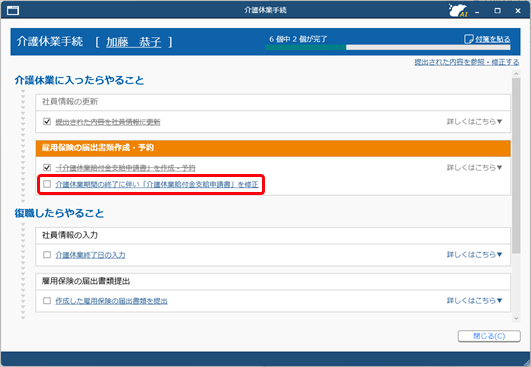Open 「介護休業給付金支給申請書」を作成・予約 link
531x367 pixels.
click(x=125, y=168)
